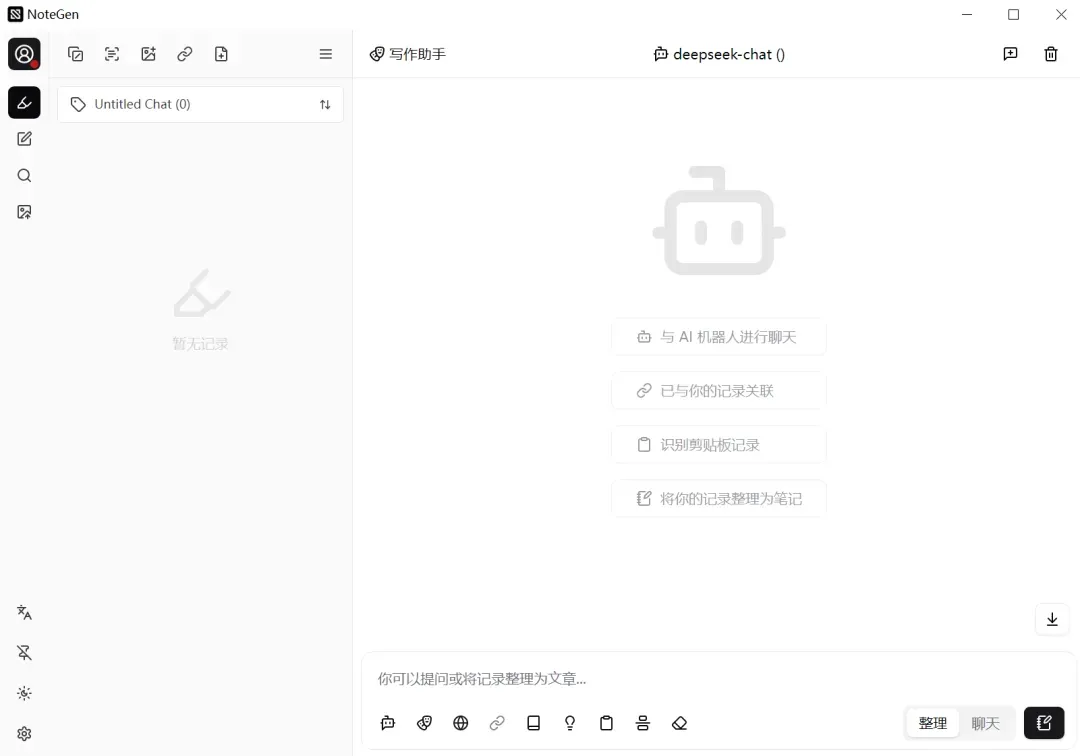The height and width of the screenshot is (756, 1080).
Task: Toggle record linking via the input toolbar link icon
Action: (x=497, y=724)
